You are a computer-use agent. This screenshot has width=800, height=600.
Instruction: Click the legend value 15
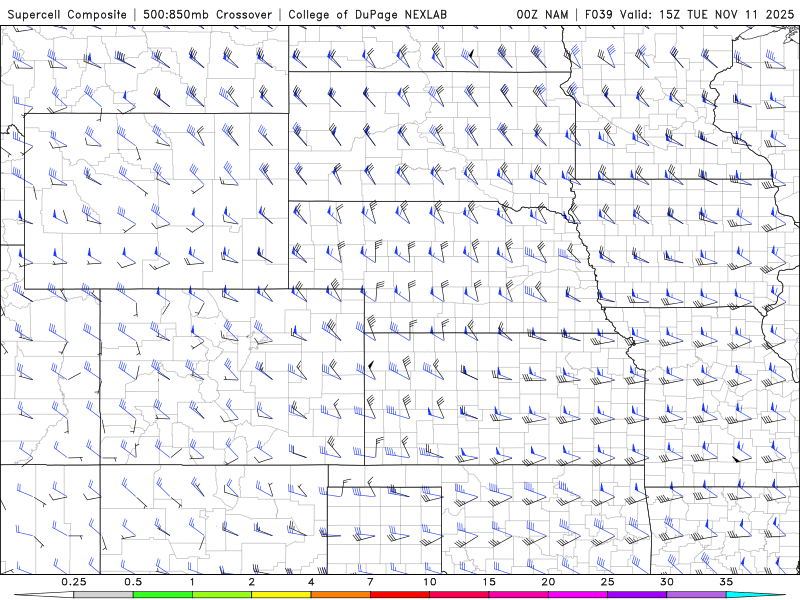[x=489, y=582]
